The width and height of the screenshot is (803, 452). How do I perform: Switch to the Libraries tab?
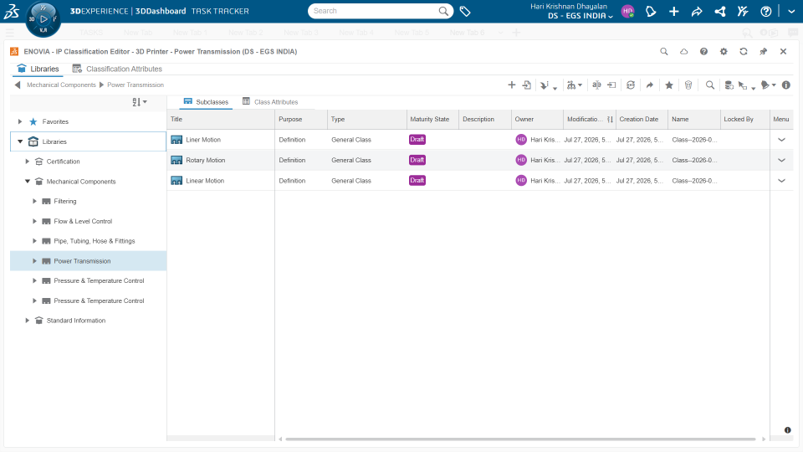tap(38, 69)
